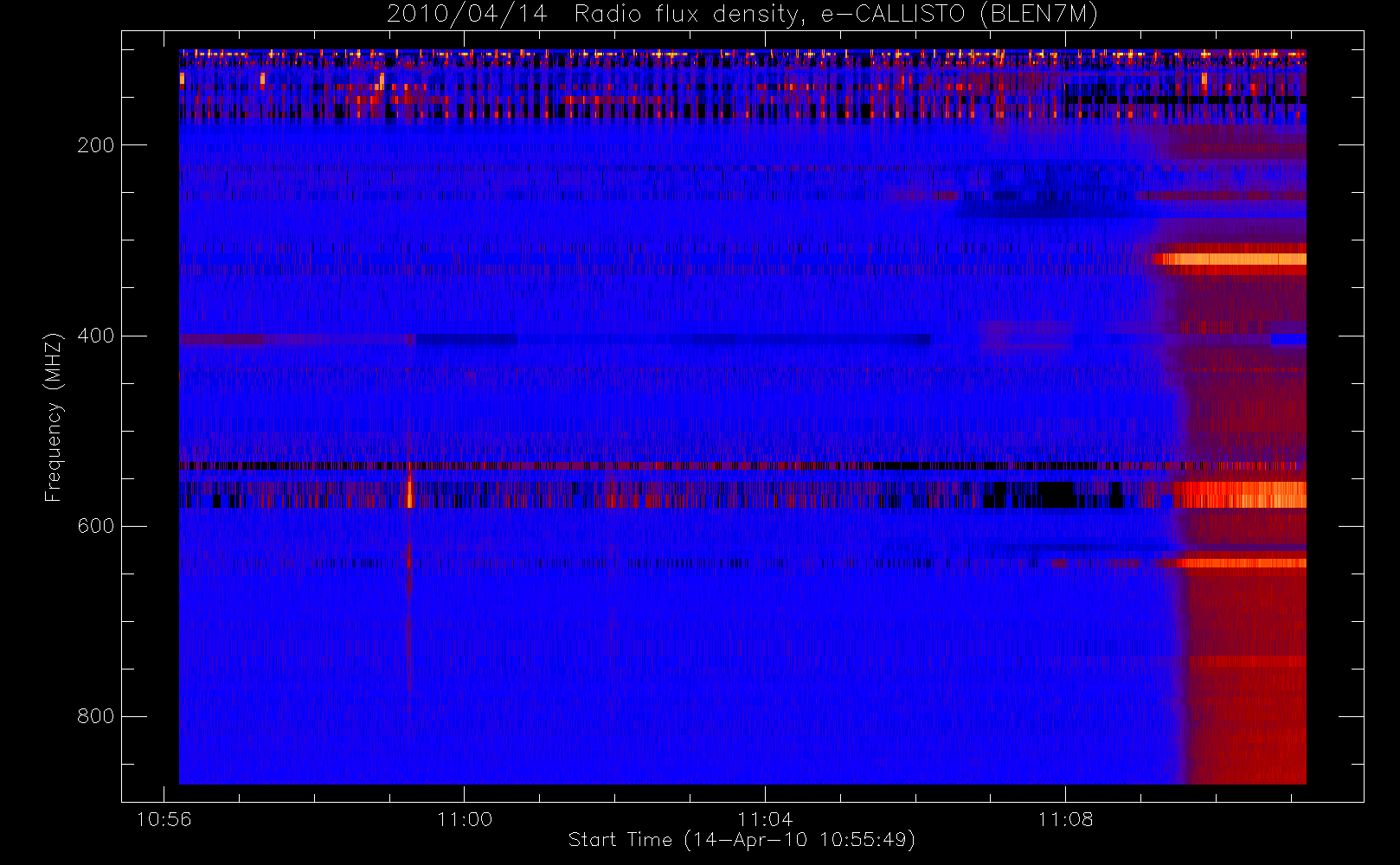Screen dimensions: 1400x865
Task: Click the 11:04 time tick label
Action: (x=765, y=819)
